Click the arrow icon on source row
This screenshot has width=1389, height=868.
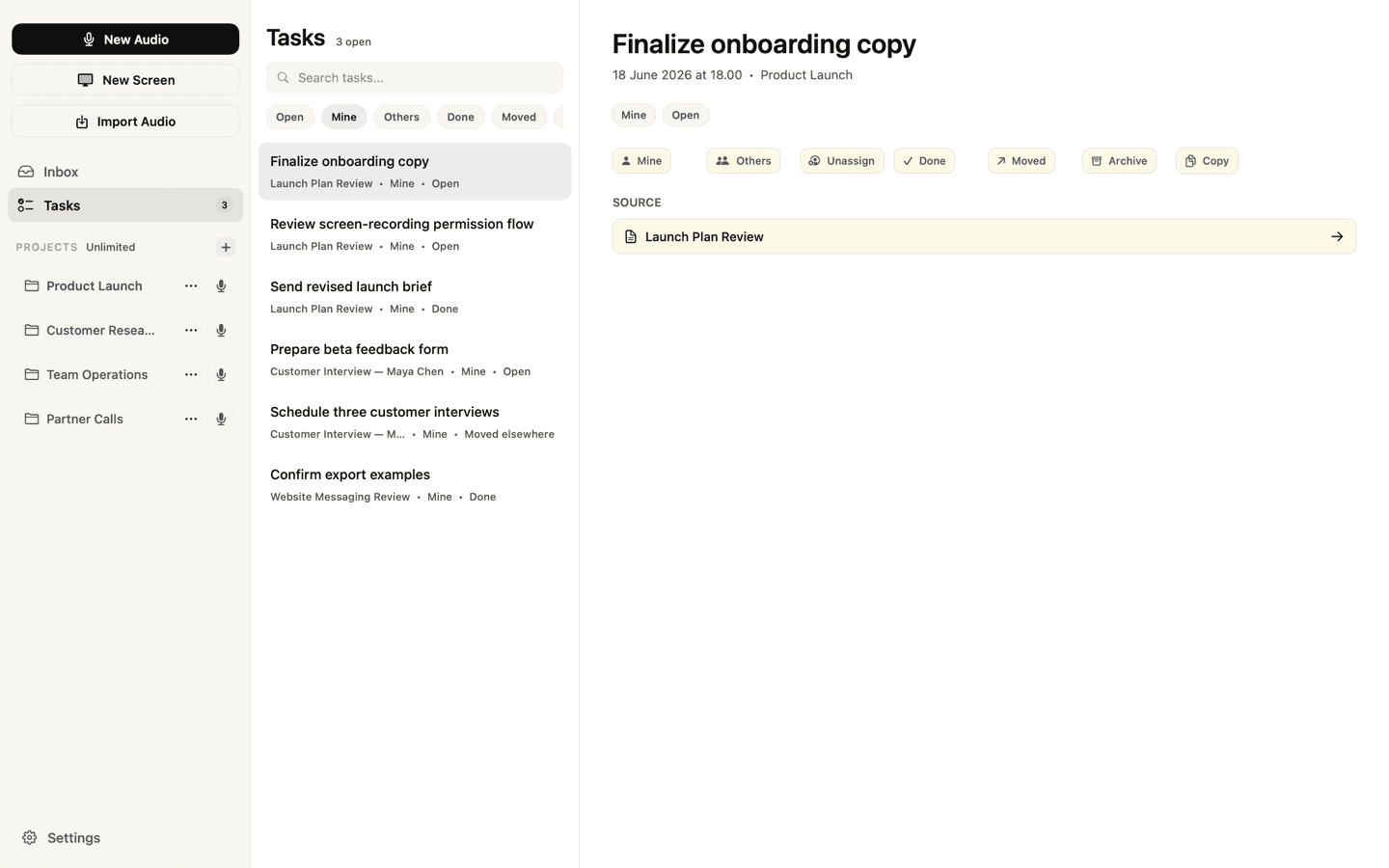pos(1337,236)
